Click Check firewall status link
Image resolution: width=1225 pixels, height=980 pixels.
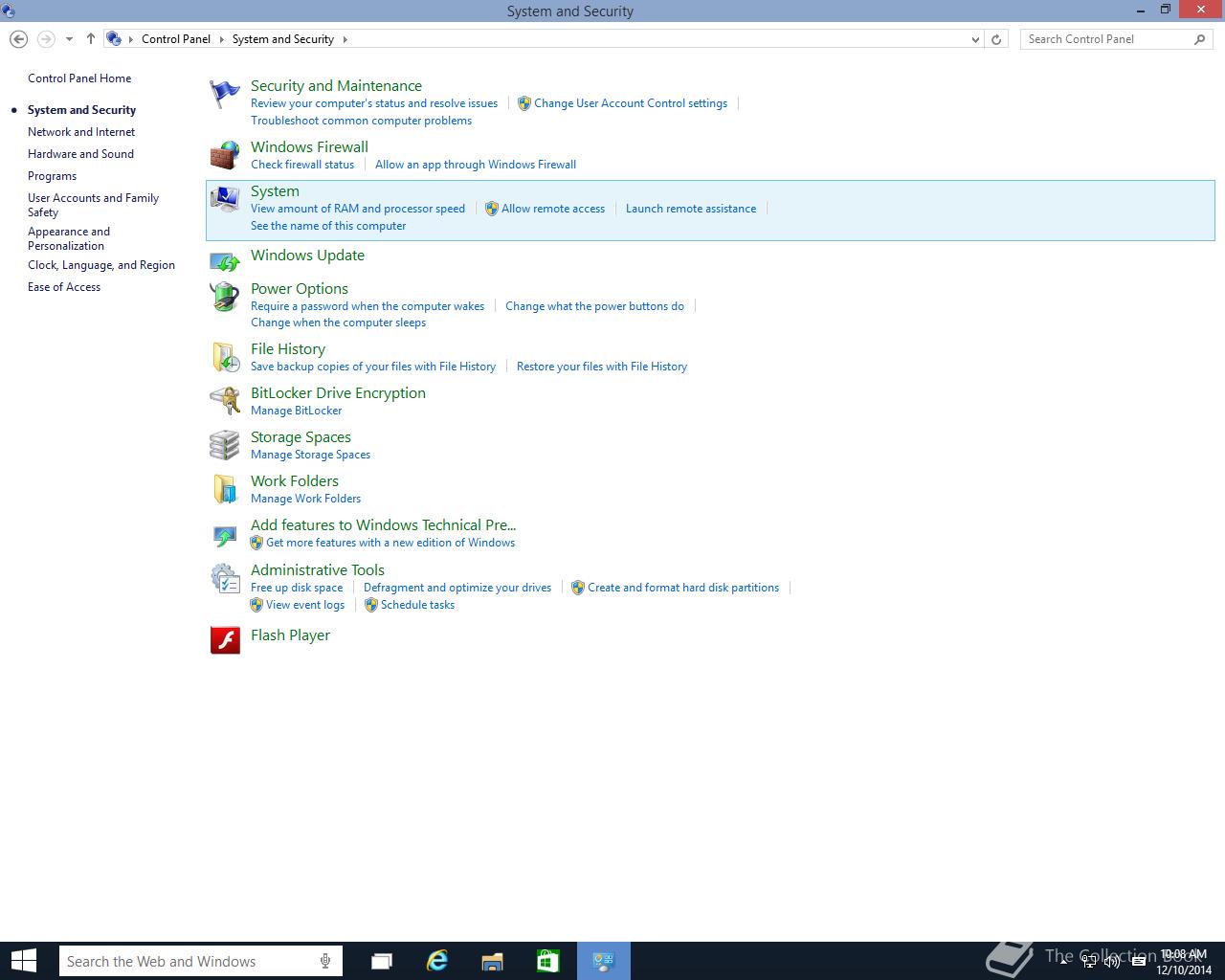coord(302,165)
